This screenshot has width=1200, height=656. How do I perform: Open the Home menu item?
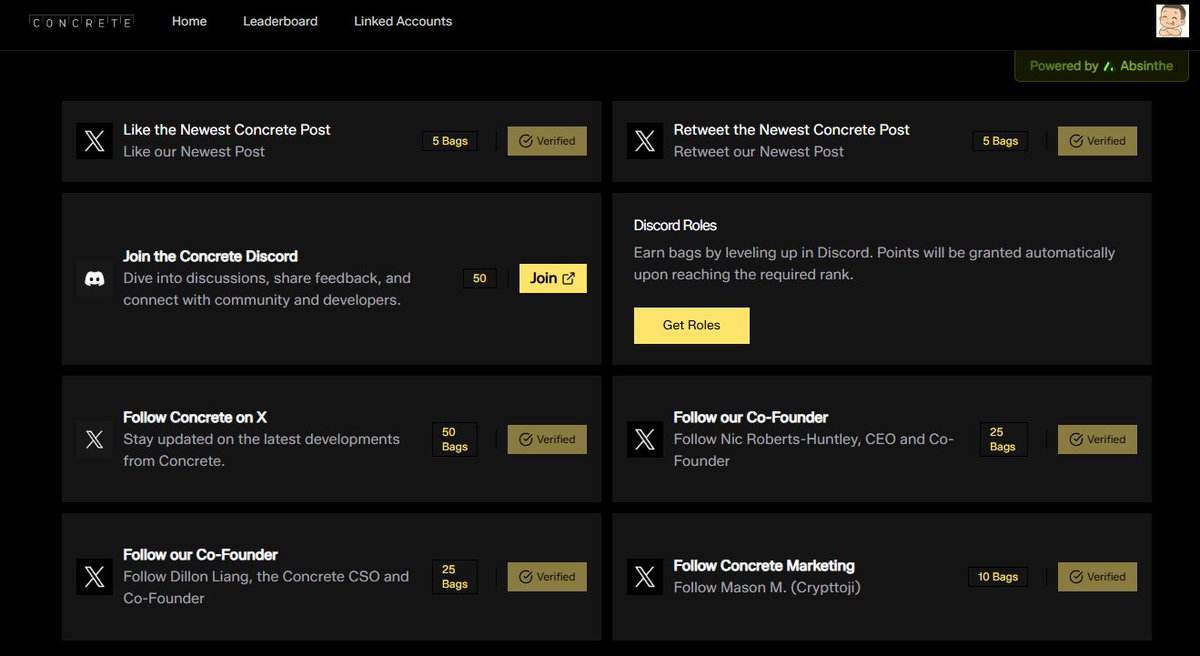pyautogui.click(x=189, y=21)
